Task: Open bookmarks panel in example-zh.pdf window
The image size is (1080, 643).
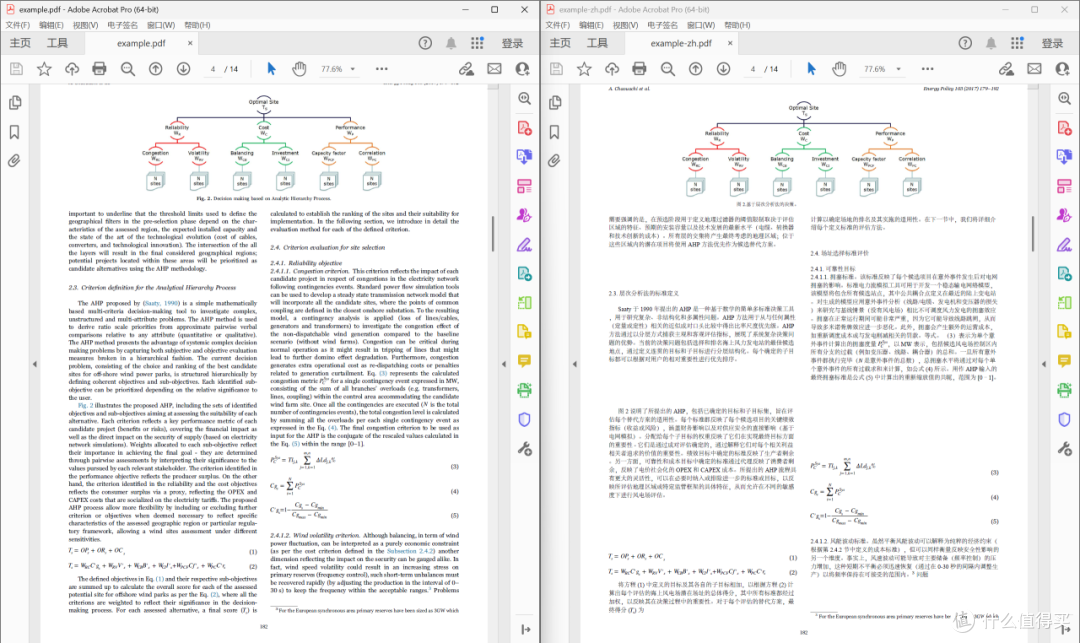Action: pos(554,132)
